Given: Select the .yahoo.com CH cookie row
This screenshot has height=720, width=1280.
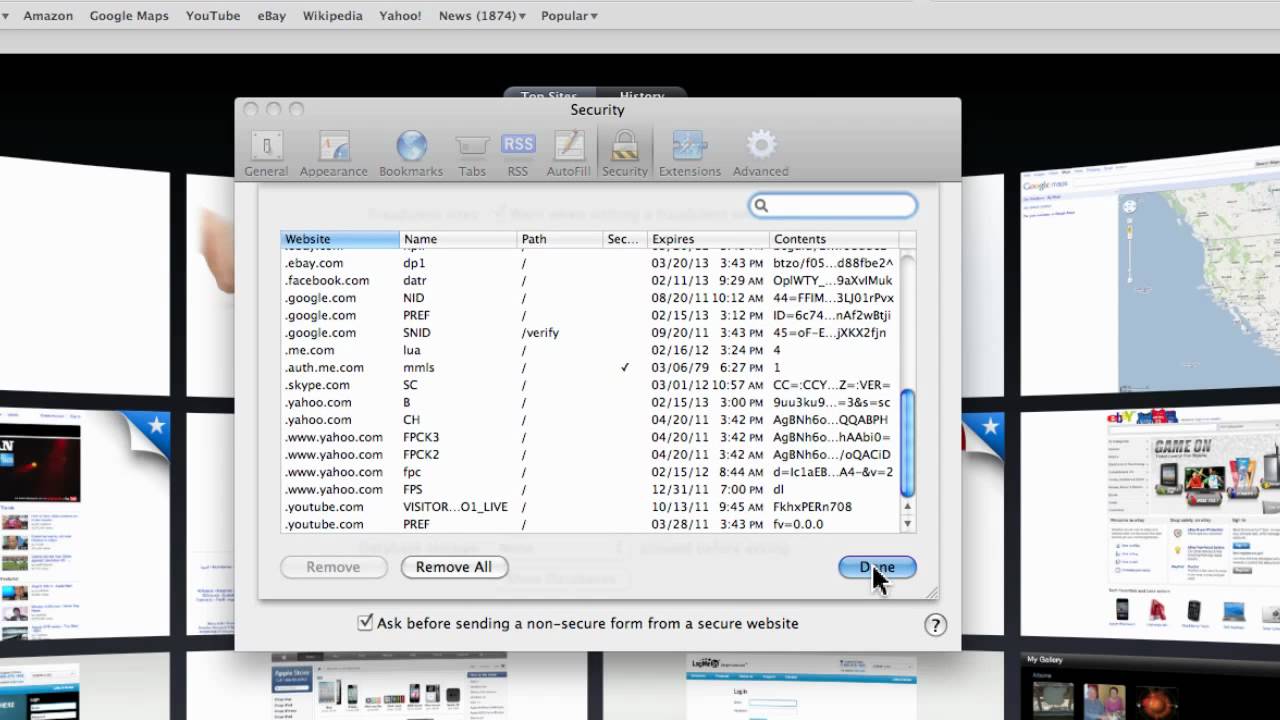Looking at the screenshot, I should [x=590, y=420].
